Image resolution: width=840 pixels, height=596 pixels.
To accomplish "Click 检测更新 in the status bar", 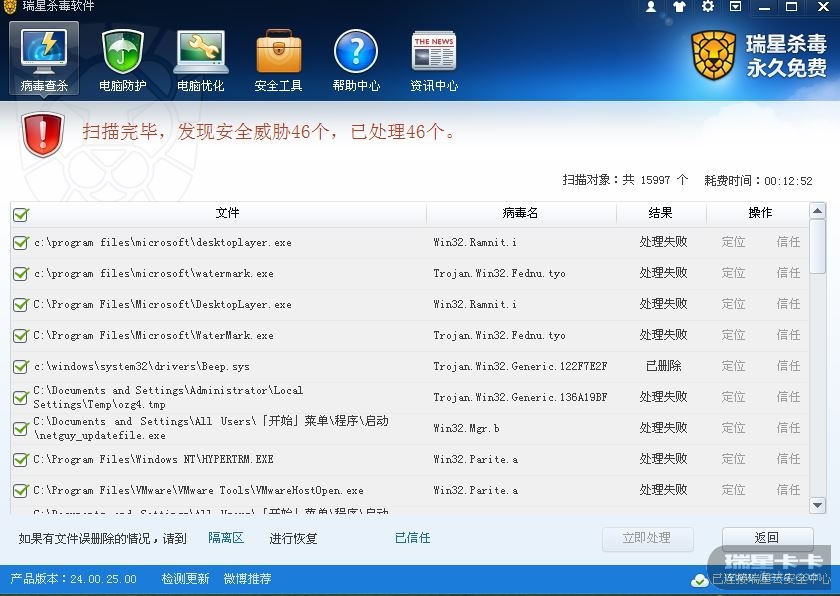I will tap(185, 579).
